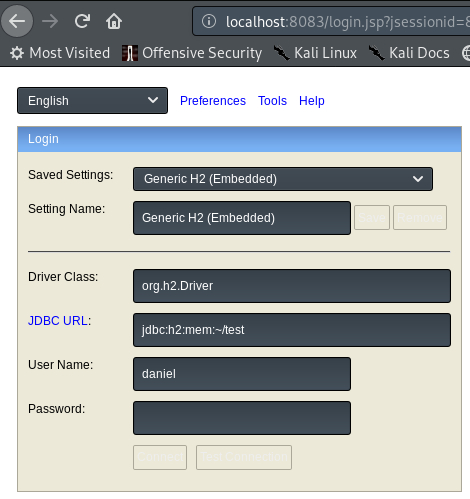The image size is (470, 499).
Task: Click the Connect button
Action: click(x=160, y=457)
